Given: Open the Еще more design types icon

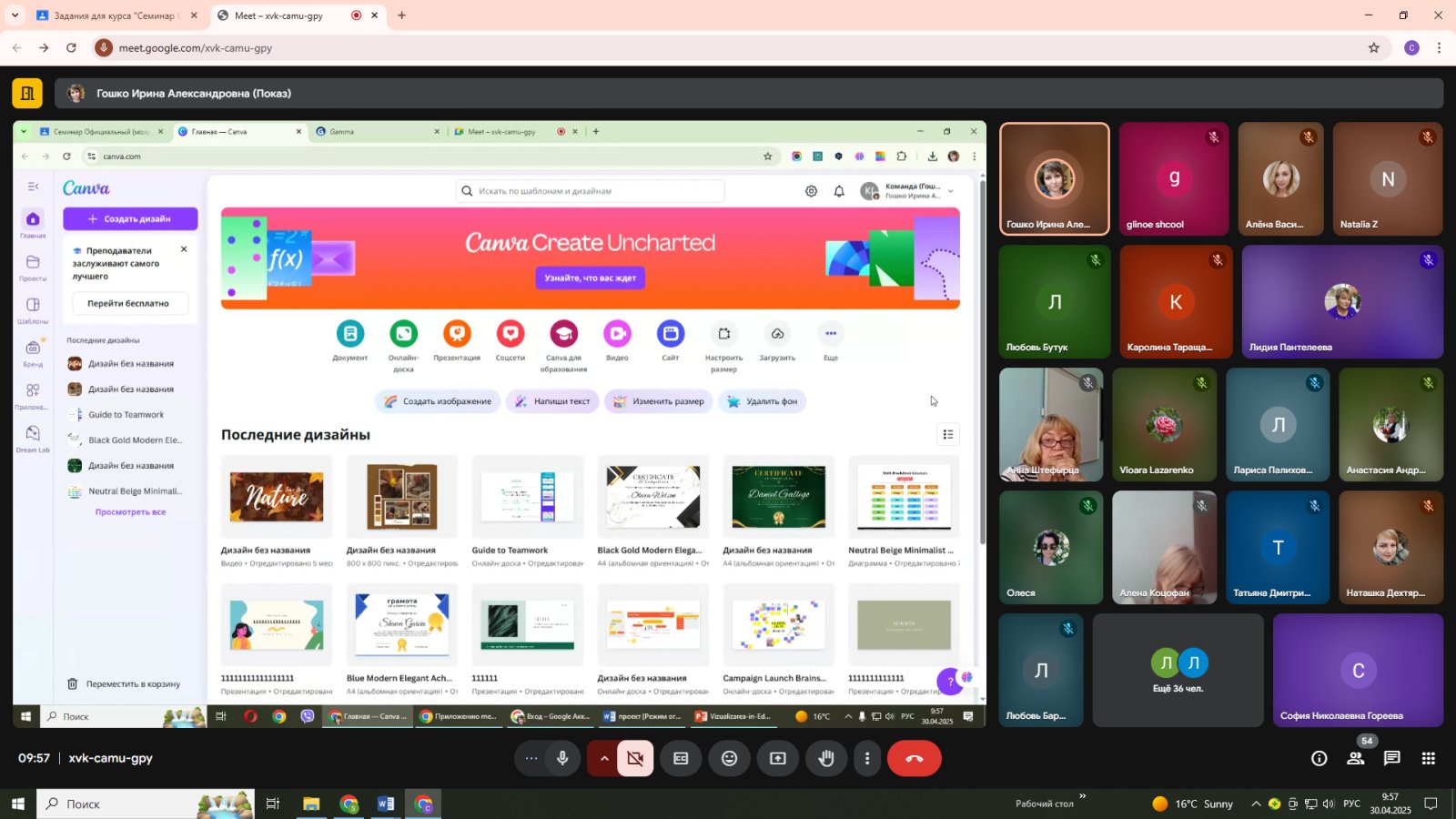Looking at the screenshot, I should pyautogui.click(x=831, y=334).
